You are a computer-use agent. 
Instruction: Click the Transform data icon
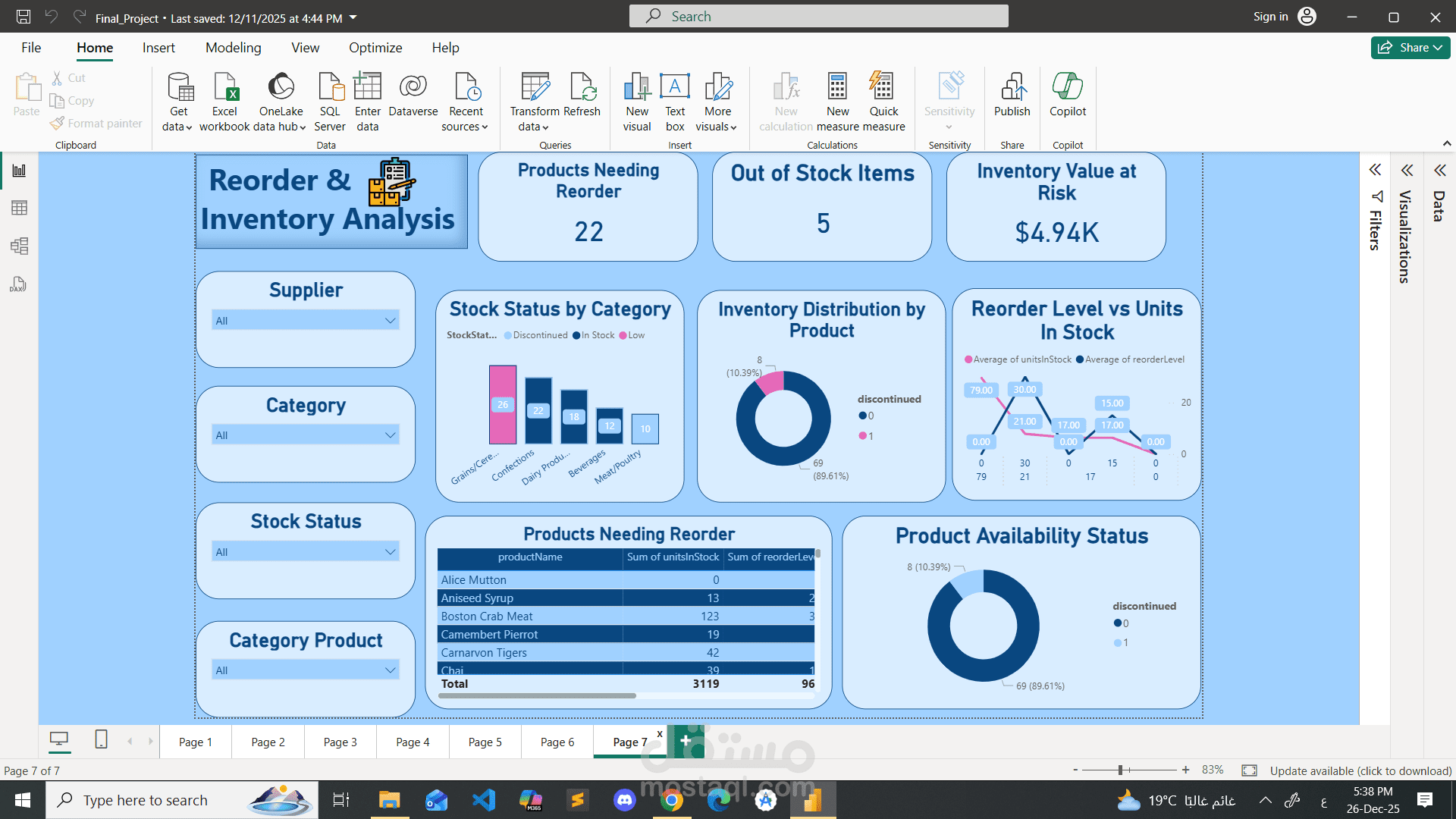(x=535, y=88)
